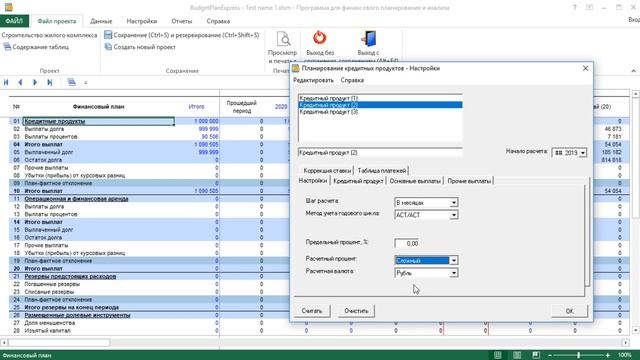Click the OK button in dialog
The height and width of the screenshot is (360, 640).
coord(570,311)
